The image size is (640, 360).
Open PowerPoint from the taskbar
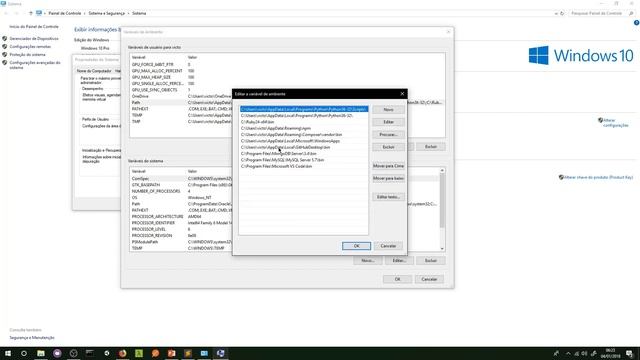(171, 353)
